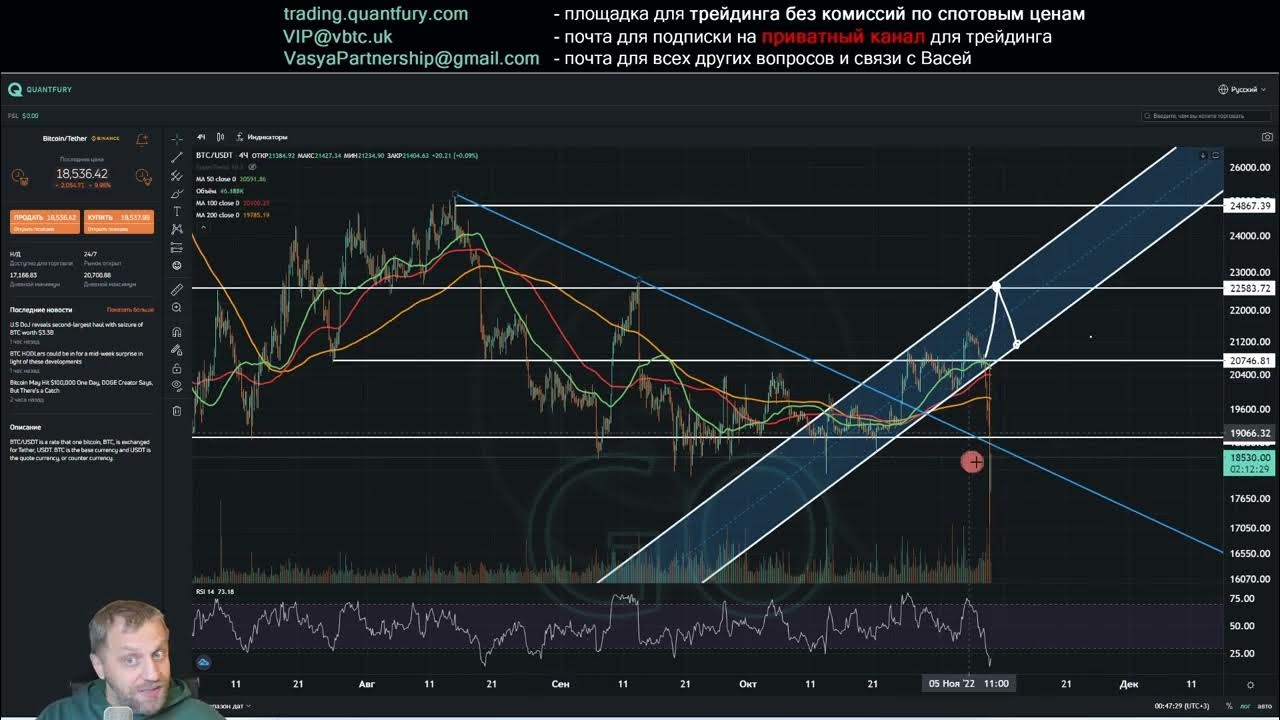Click the buy stop-order icon right of price
1280x720 pixels.
[x=144, y=177]
